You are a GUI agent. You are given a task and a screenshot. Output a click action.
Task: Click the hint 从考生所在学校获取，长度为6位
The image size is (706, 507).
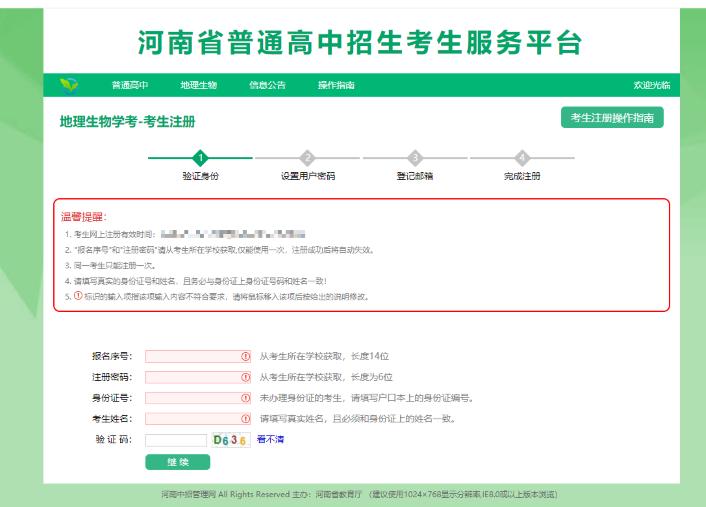[326, 377]
